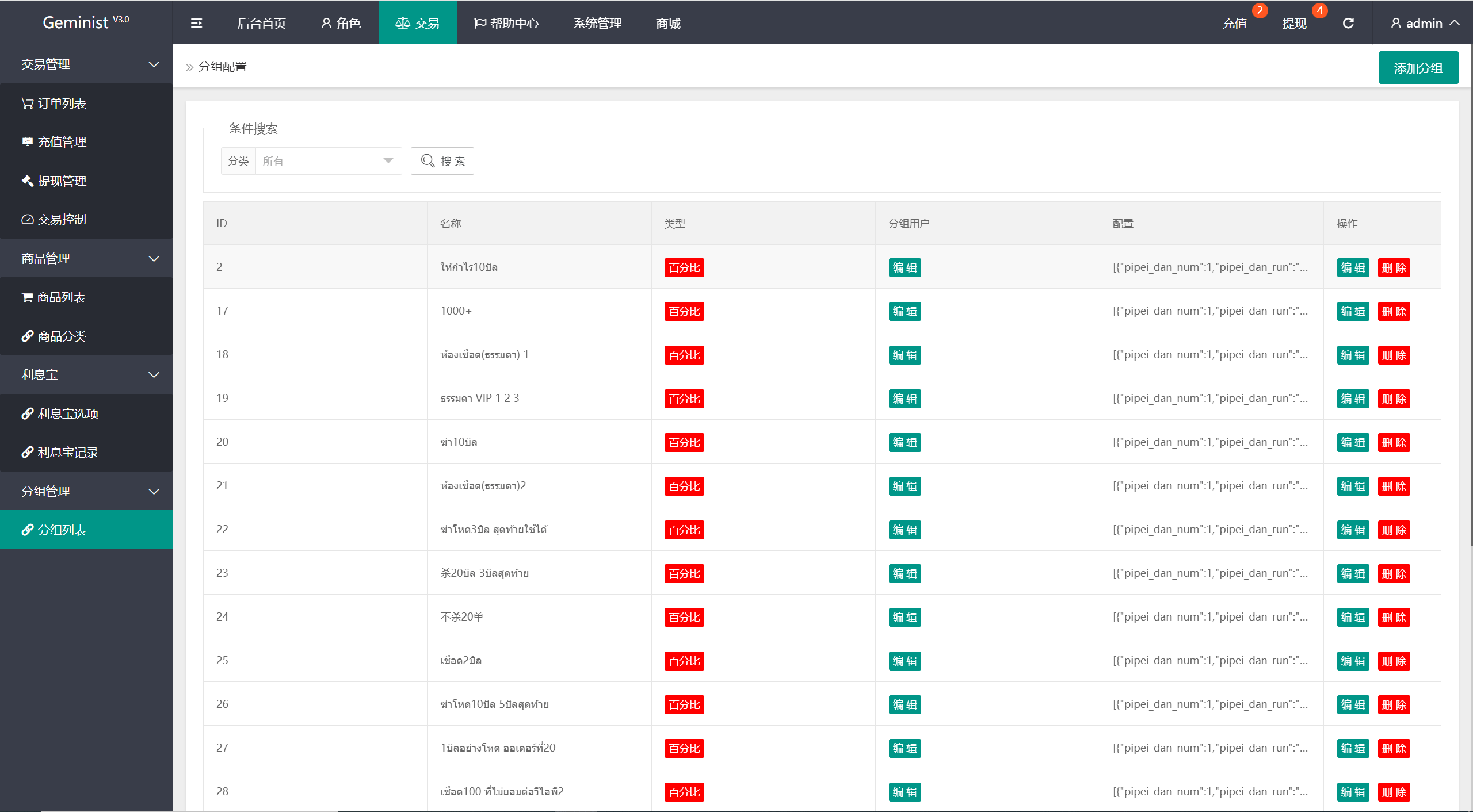Open 提现 notifications with badge 4
The width and height of the screenshot is (1473, 812).
1295,23
